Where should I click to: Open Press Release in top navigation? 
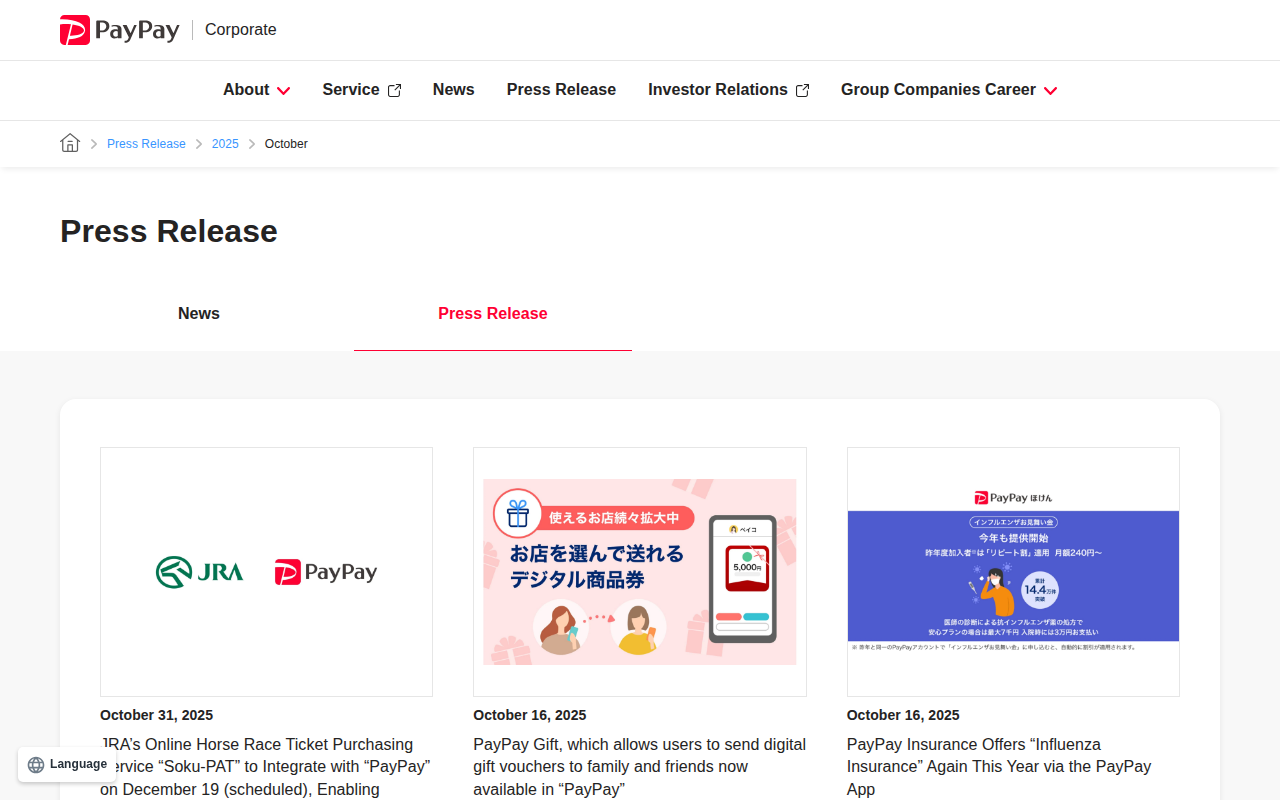(561, 90)
